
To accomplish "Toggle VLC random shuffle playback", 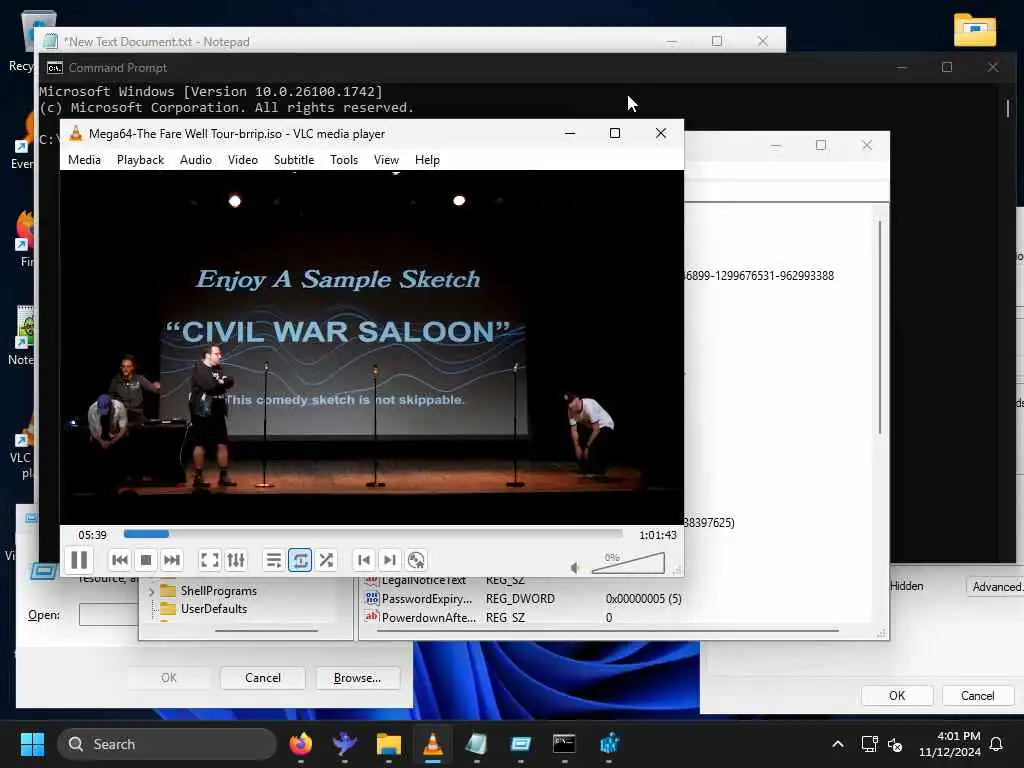I will click(x=326, y=560).
